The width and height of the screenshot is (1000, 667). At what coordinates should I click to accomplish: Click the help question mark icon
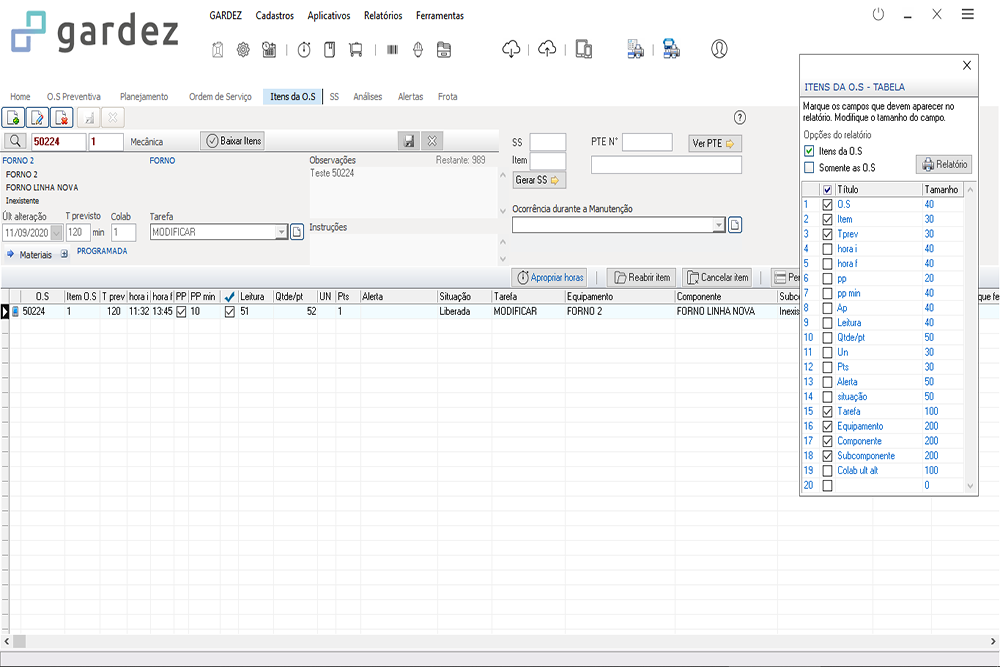[740, 117]
